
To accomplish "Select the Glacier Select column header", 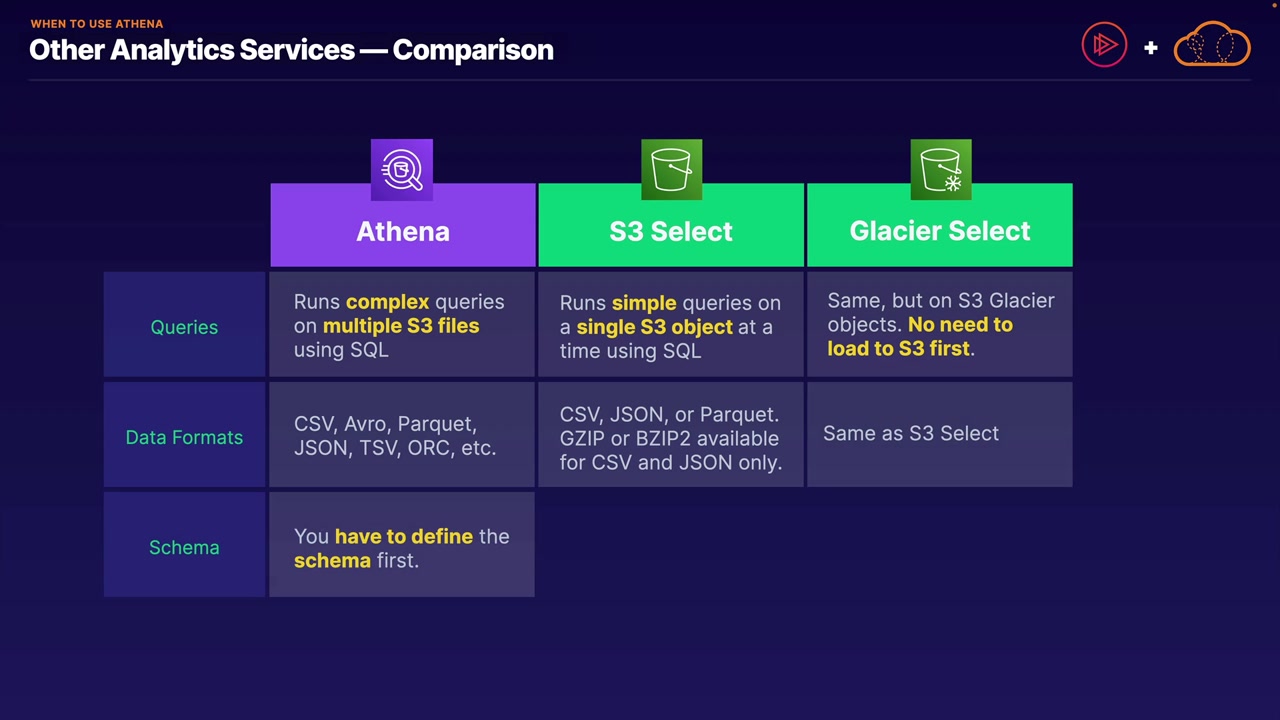I will 940,231.
